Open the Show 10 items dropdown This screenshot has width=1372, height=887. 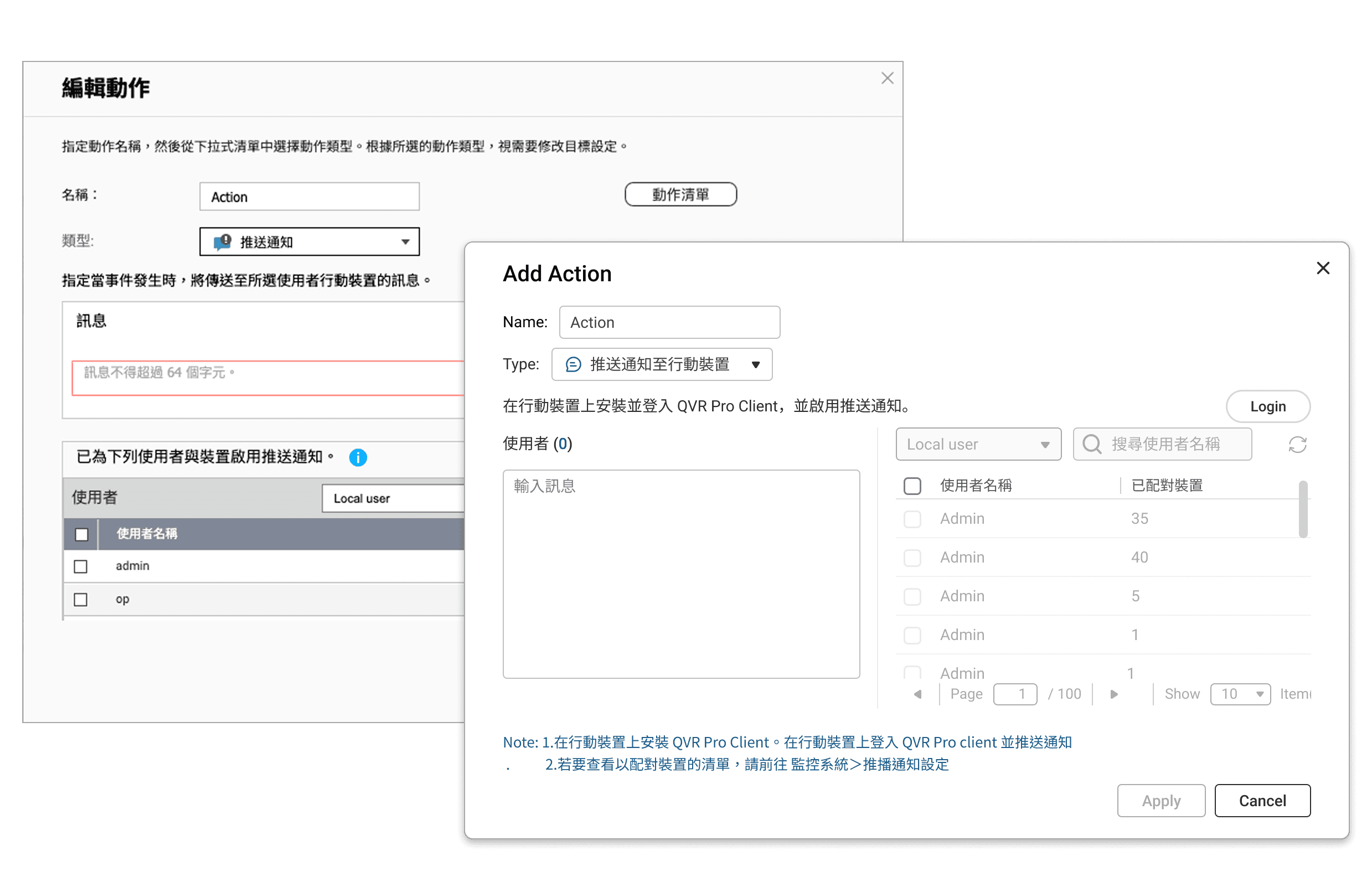pos(1240,694)
